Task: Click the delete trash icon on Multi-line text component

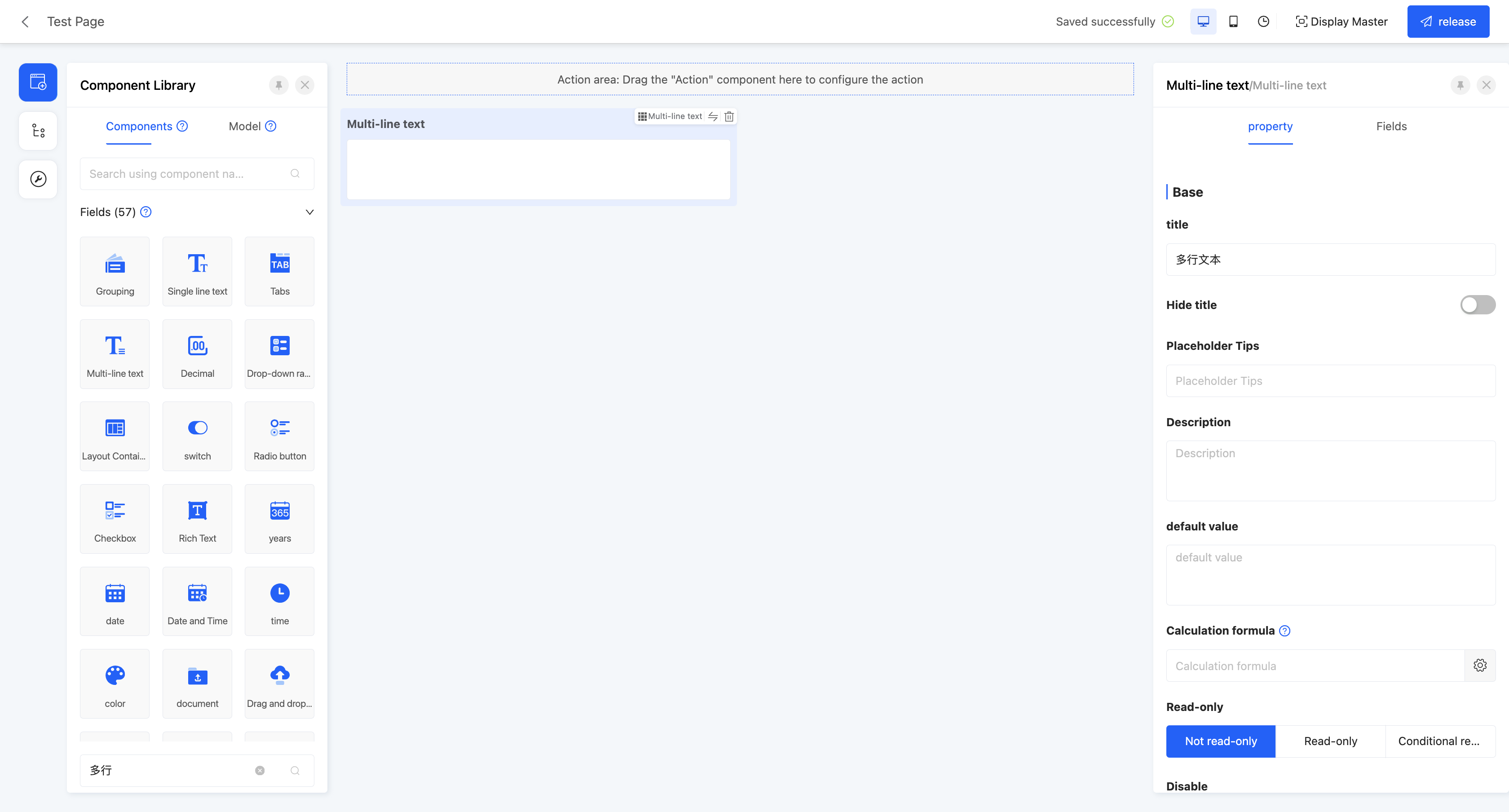Action: pos(729,116)
